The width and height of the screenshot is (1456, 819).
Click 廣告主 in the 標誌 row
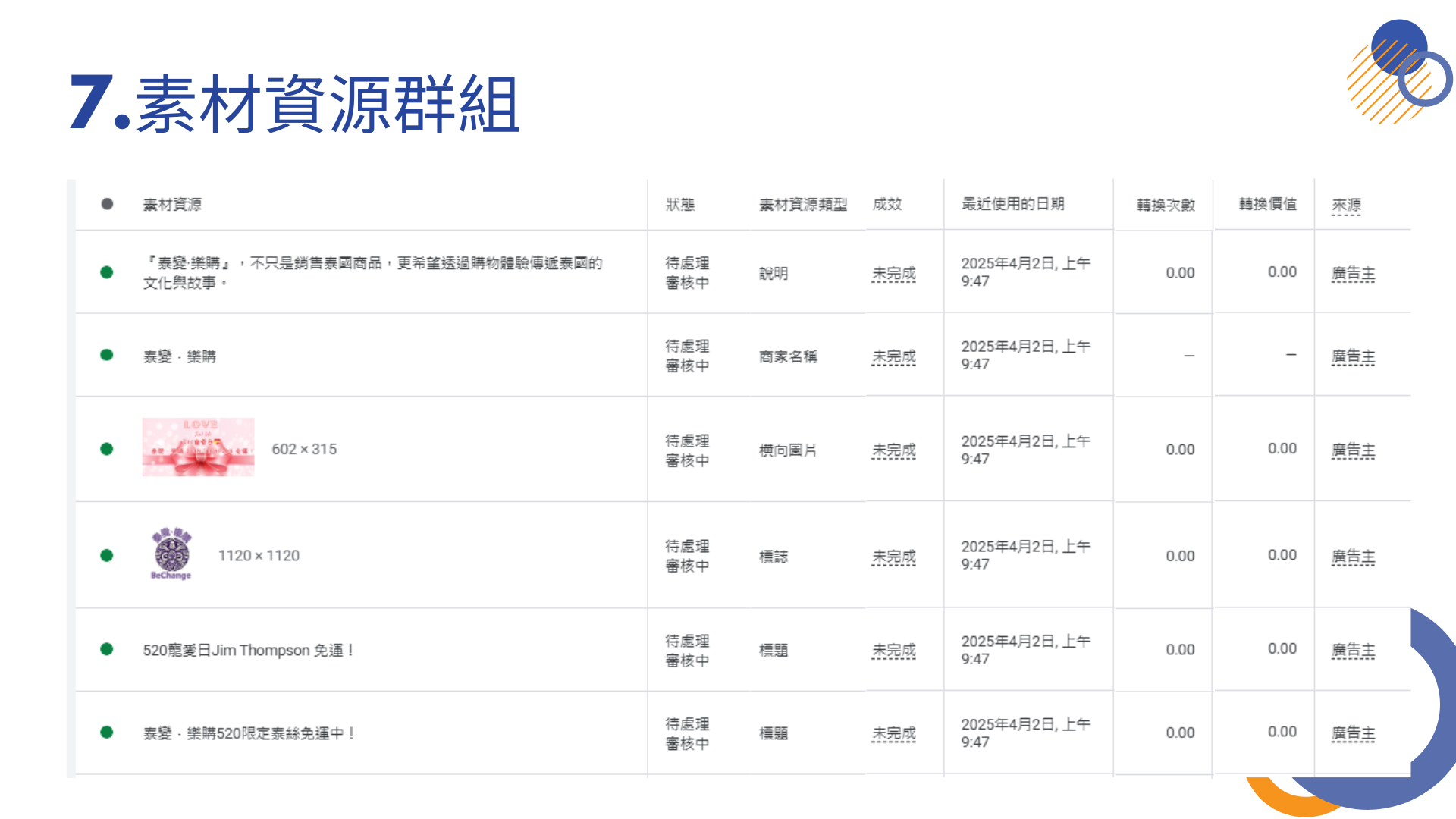click(1353, 557)
